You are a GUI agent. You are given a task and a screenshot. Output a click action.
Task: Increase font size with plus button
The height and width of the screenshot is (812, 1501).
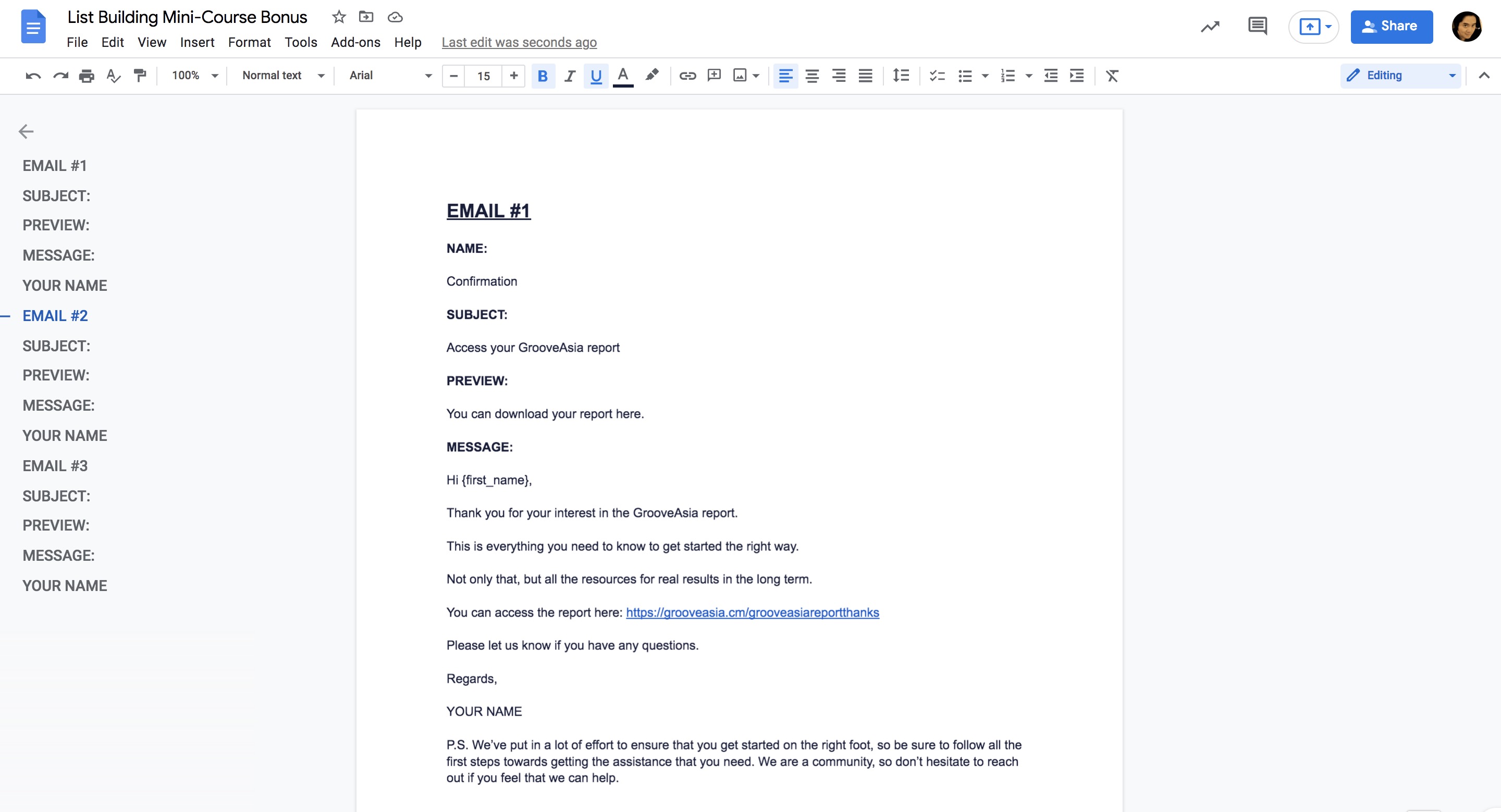click(x=513, y=76)
